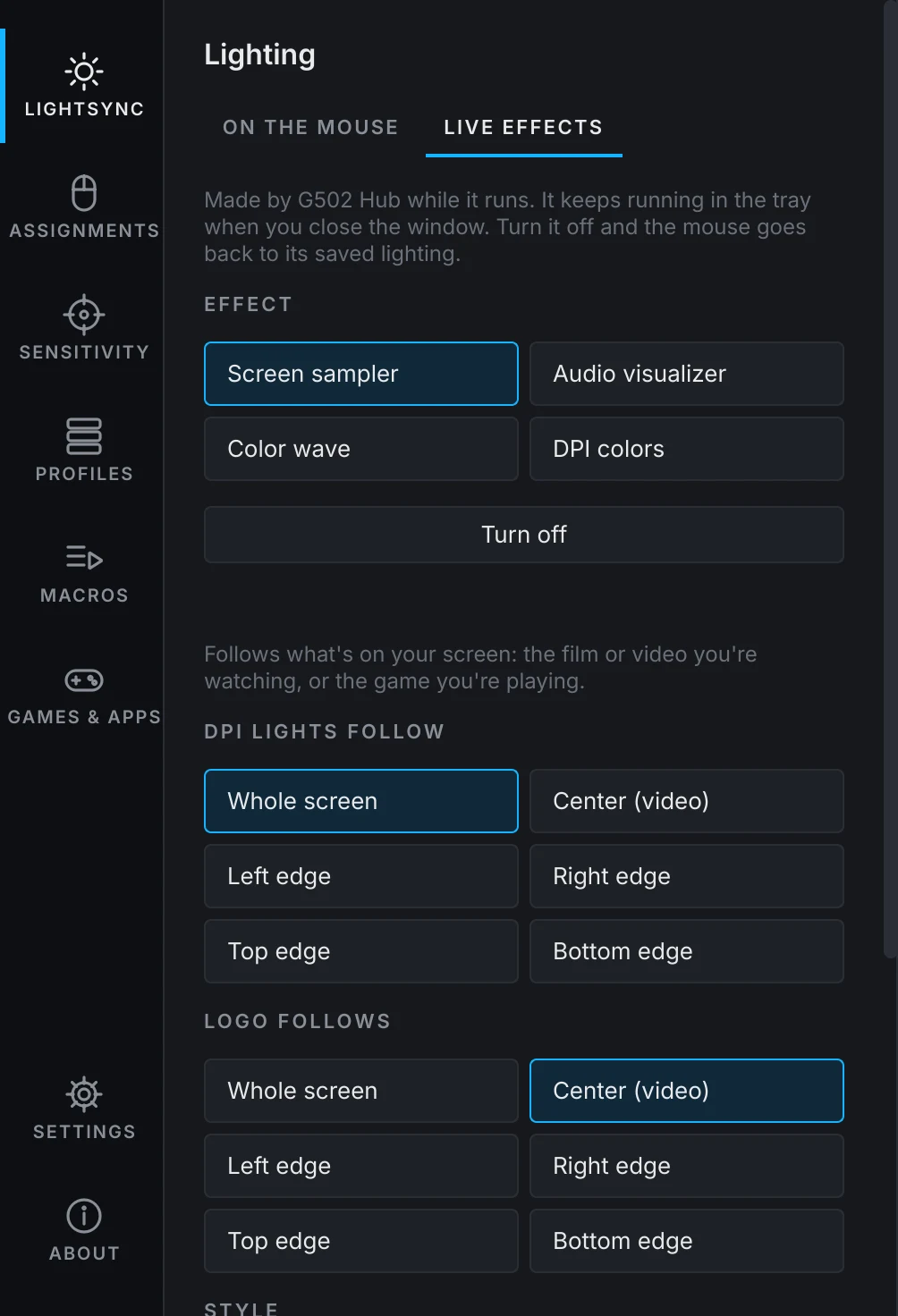Viewport: 898px width, 1316px height.
Task: Open Settings gear icon in sidebar
Action: tap(84, 1094)
